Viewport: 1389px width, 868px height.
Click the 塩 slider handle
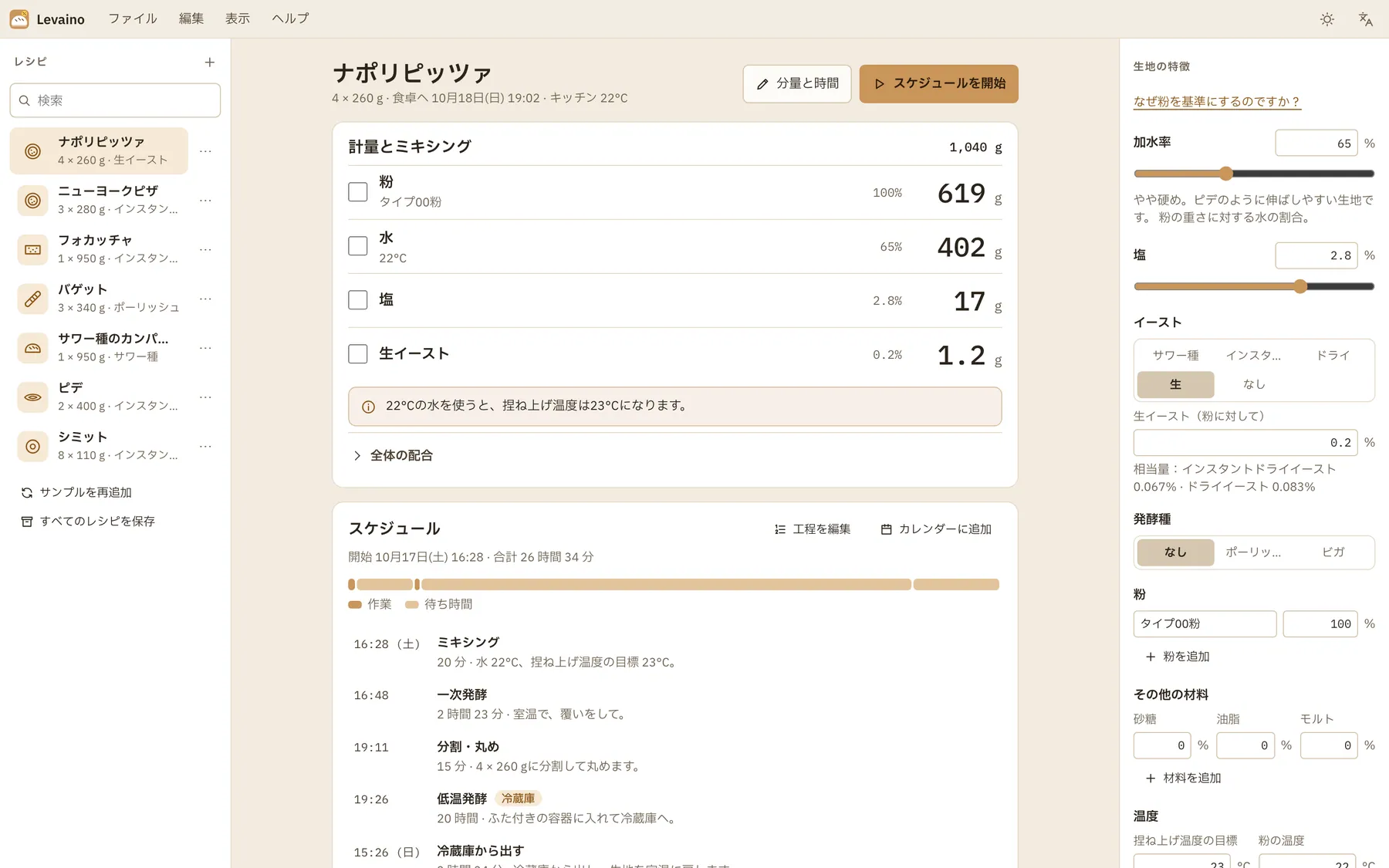[x=1300, y=286]
